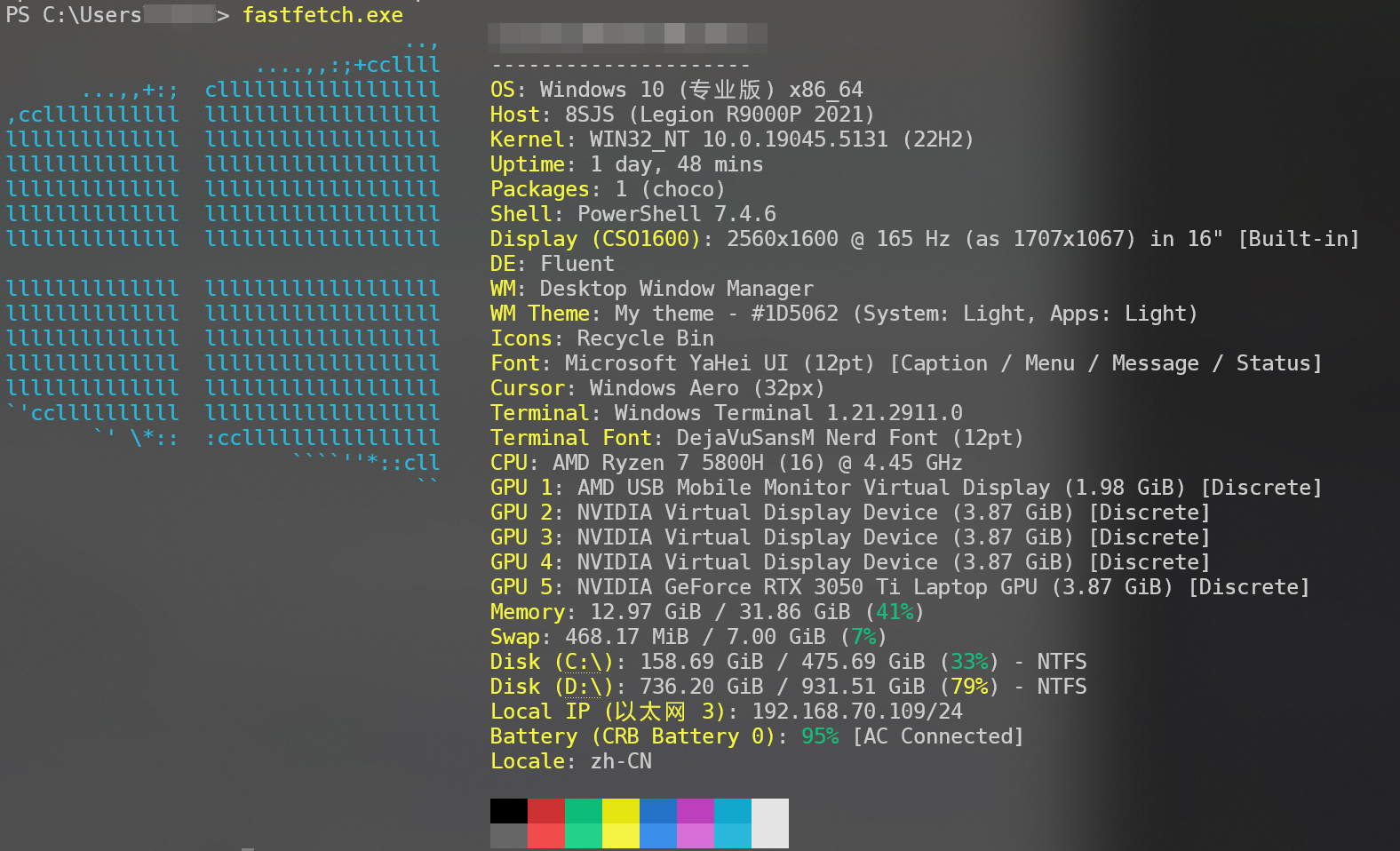Click the 'GPU 4: NVIDIA Virtual Display Device' line
This screenshot has height=851, width=1400.
pos(850,562)
